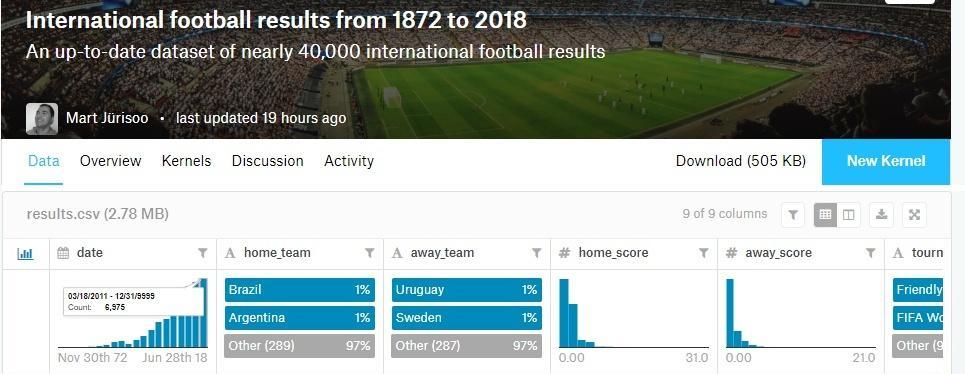This screenshot has width=965, height=374.
Task: Open Mart Jürisoo's profile avatar
Action: [42, 119]
